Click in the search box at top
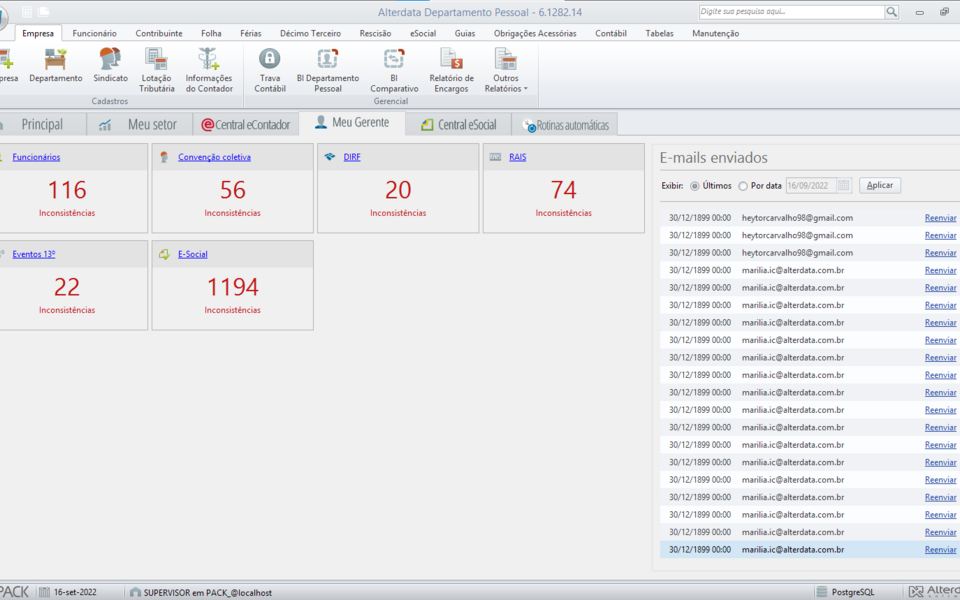Image resolution: width=960 pixels, height=600 pixels. [x=792, y=12]
